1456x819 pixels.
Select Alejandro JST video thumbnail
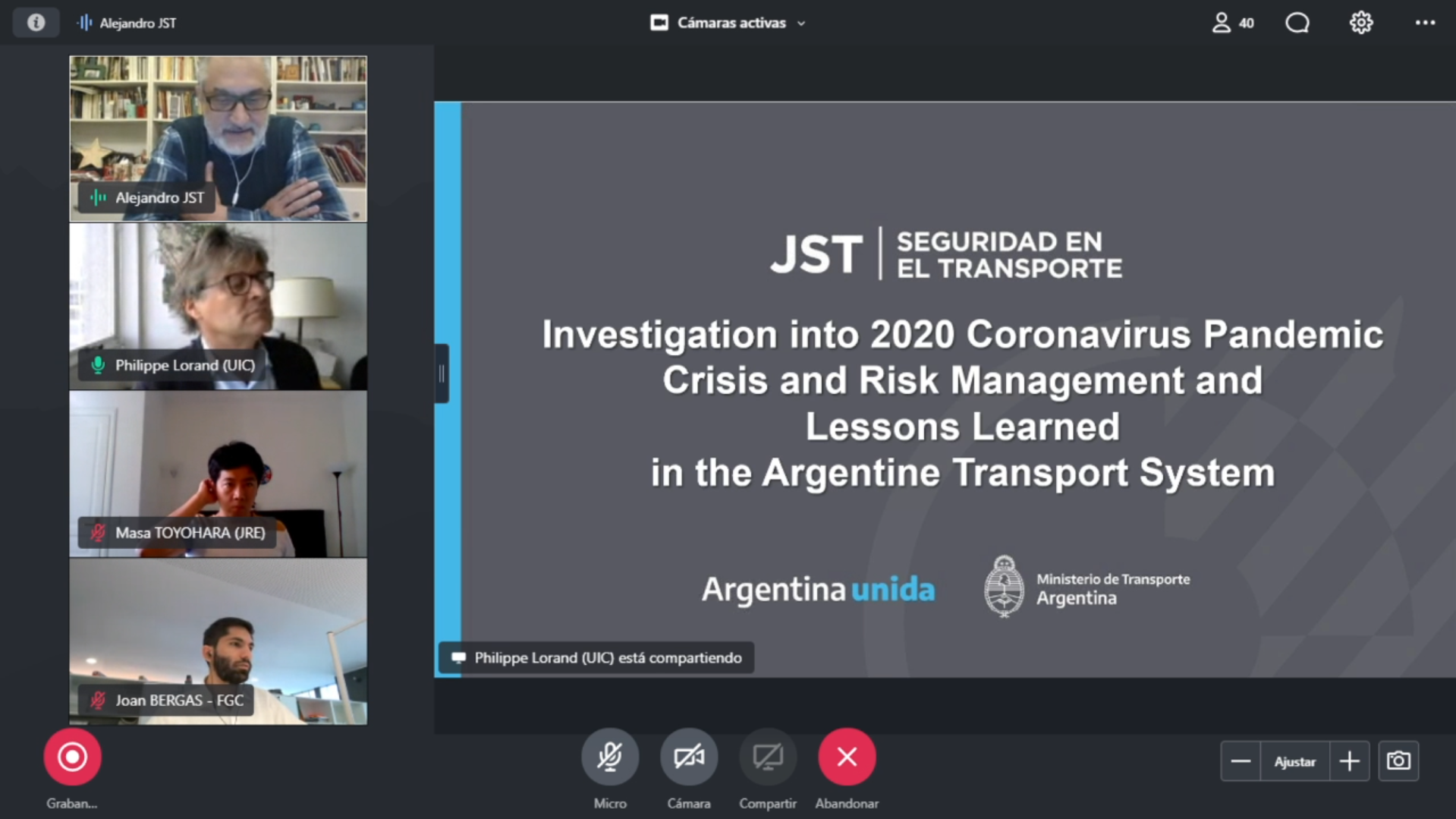tap(218, 138)
